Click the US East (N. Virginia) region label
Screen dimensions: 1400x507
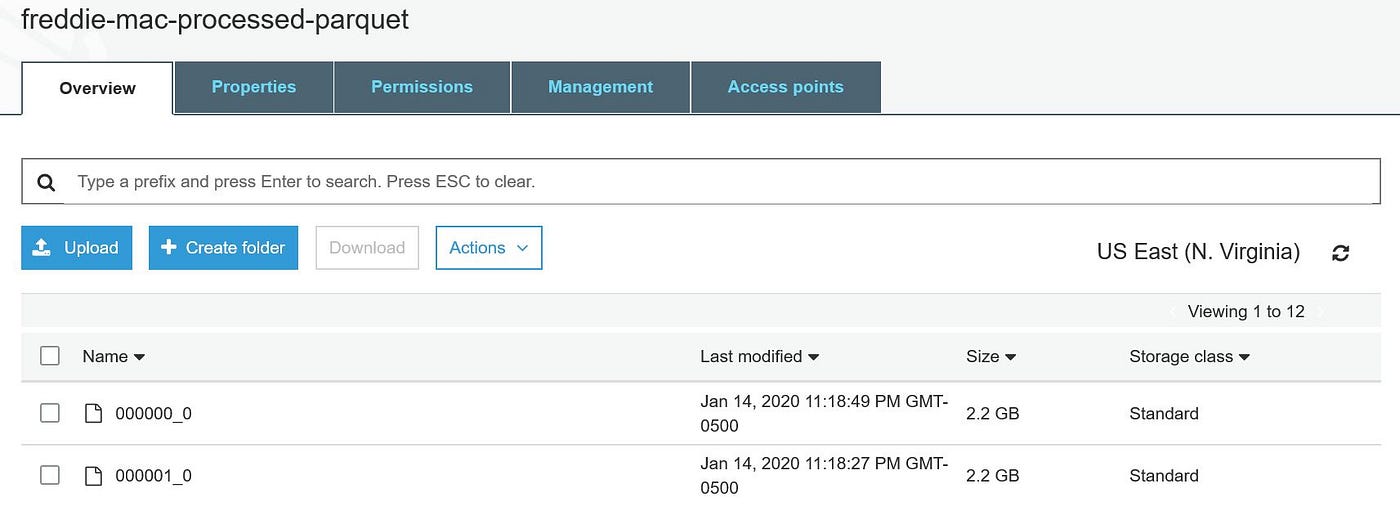tap(1198, 252)
